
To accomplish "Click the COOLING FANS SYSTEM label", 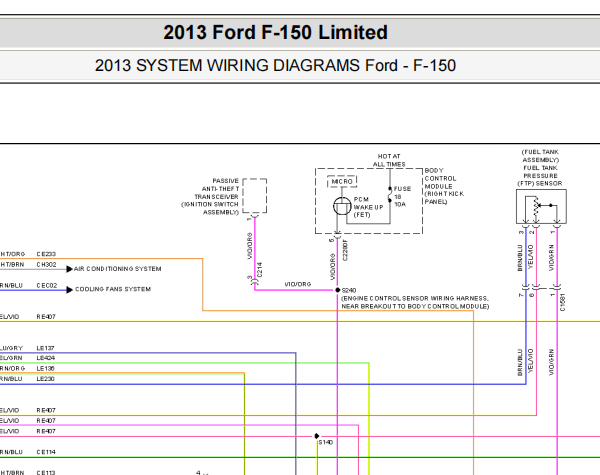I will pos(113,289).
